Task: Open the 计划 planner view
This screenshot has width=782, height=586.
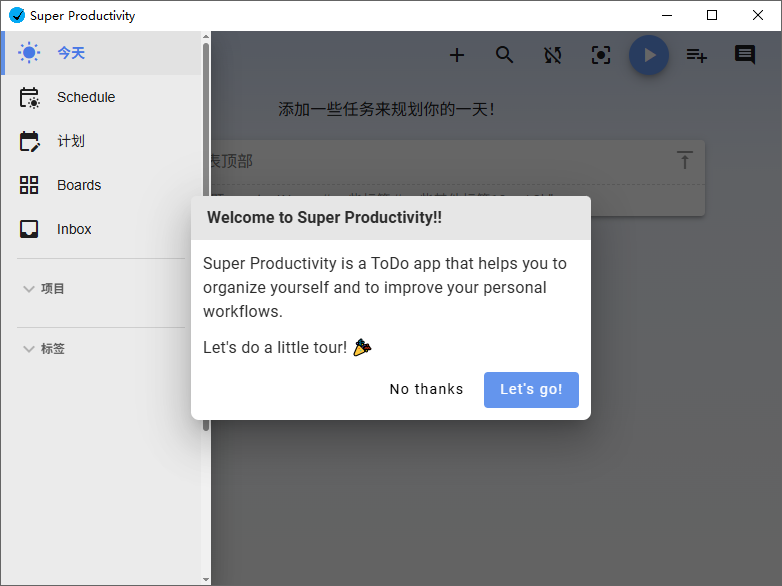Action: click(102, 141)
